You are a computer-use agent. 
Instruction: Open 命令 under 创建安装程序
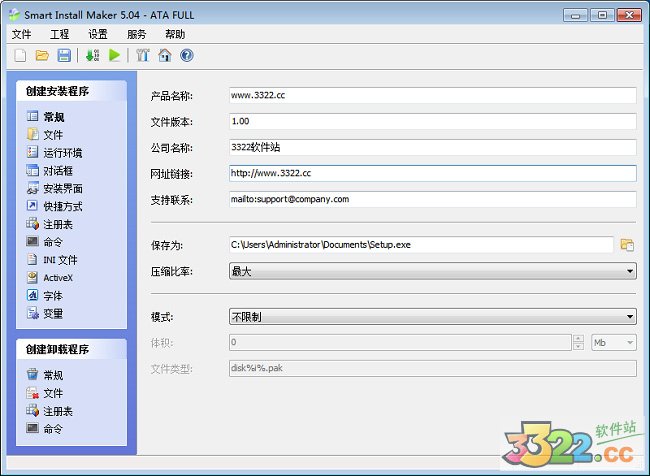[53, 242]
